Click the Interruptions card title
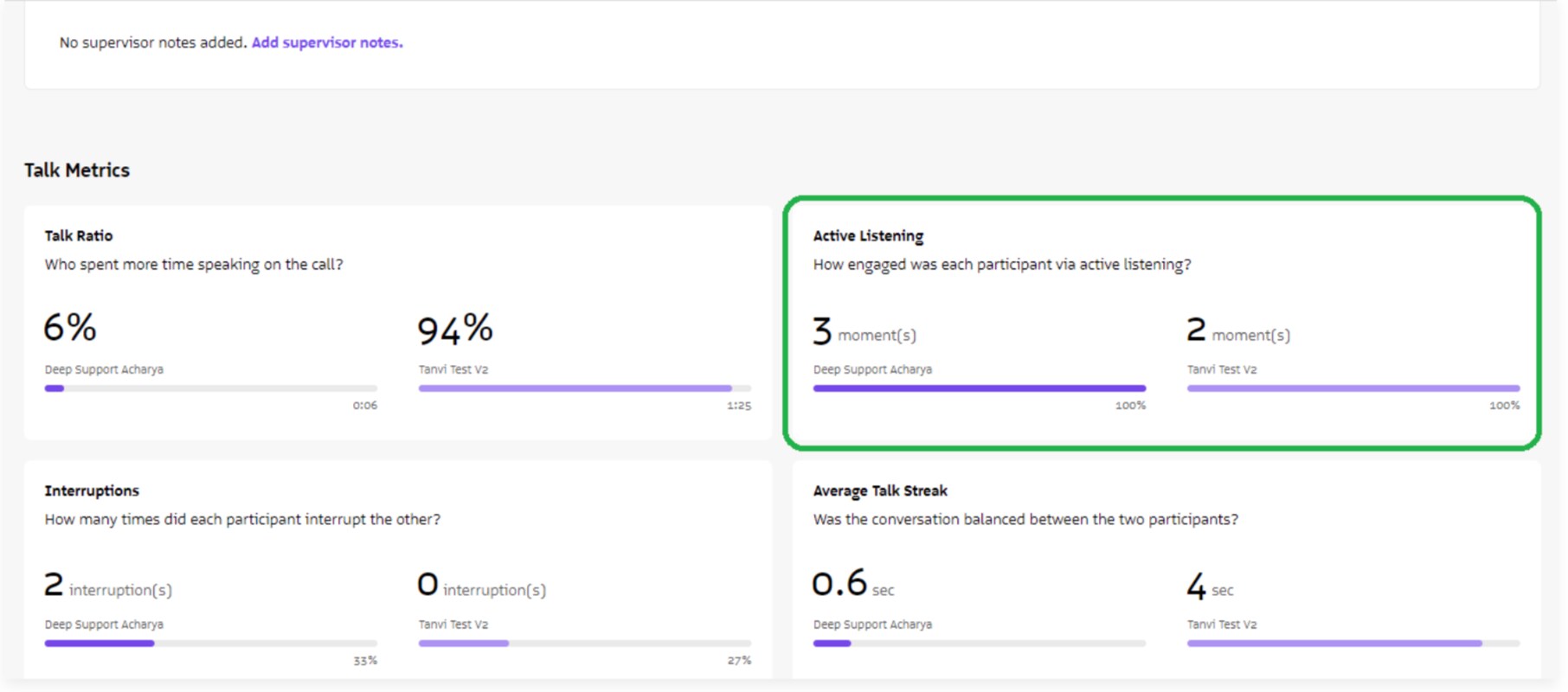The image size is (1568, 692). coord(92,491)
